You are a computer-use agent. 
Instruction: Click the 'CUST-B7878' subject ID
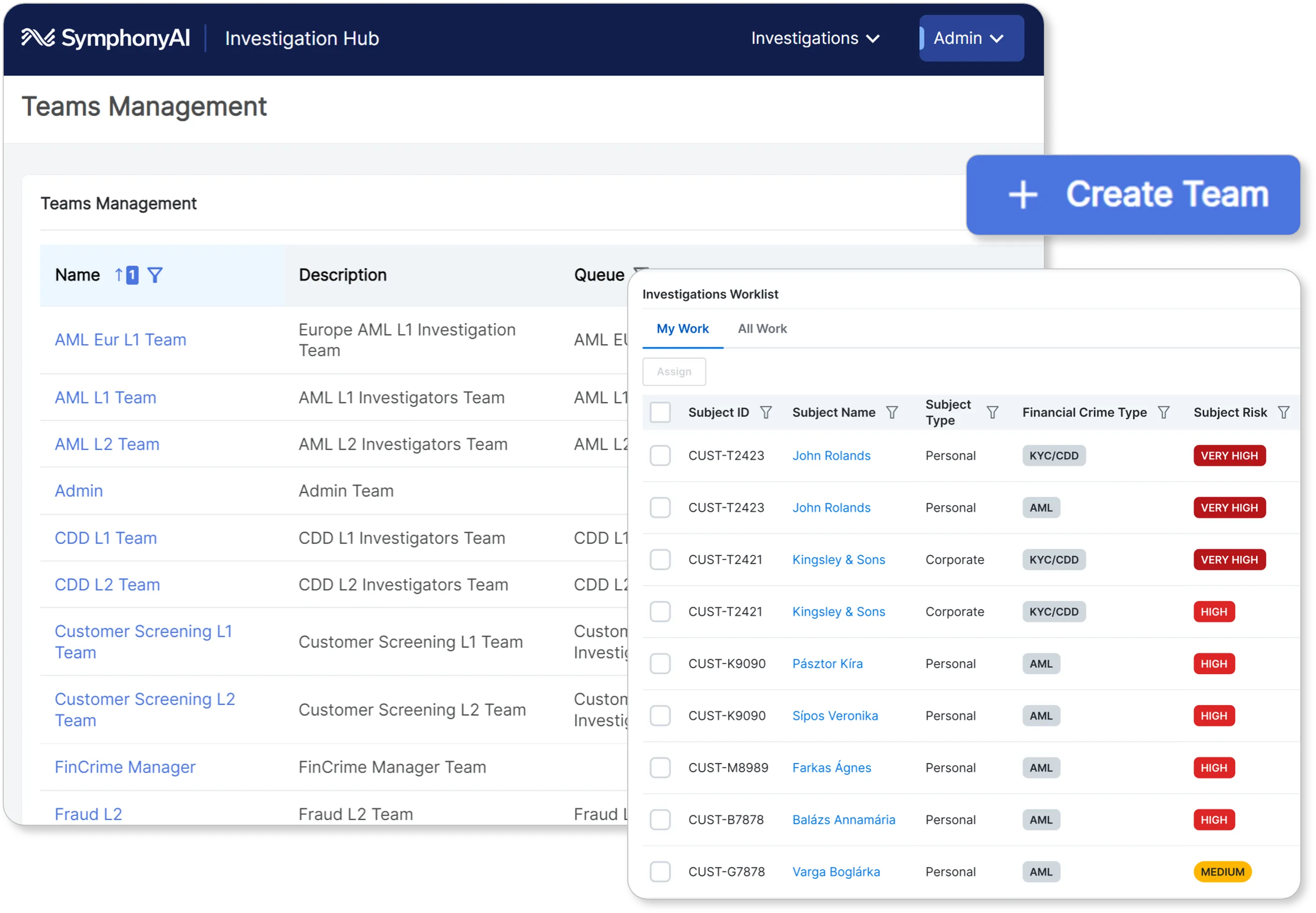pos(726,821)
